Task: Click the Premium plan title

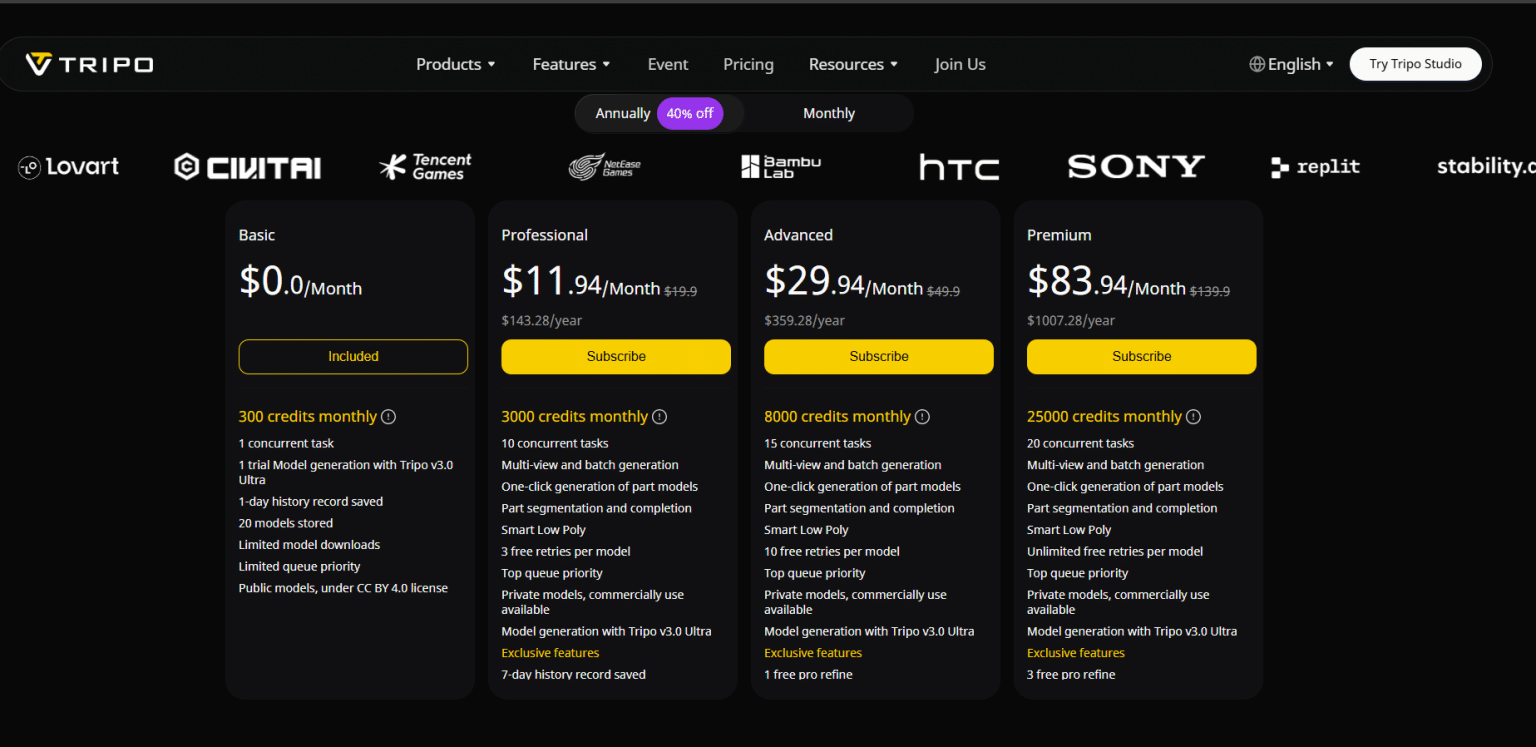Action: tap(1059, 235)
